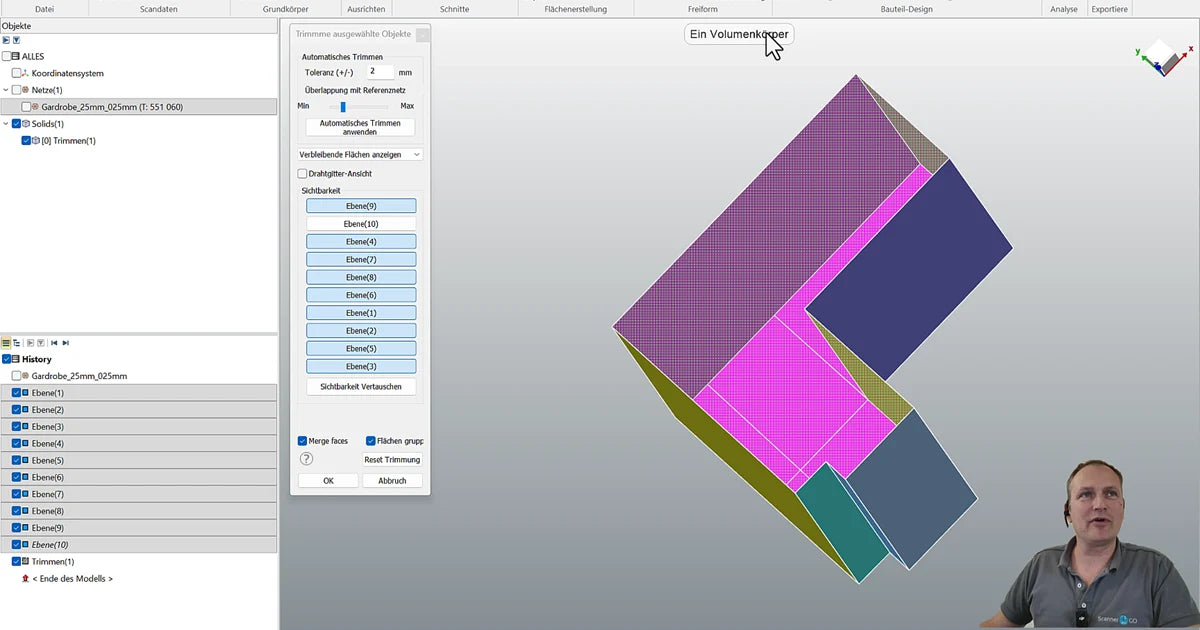
Task: Toggle Ebene(4) visibility button in dialog
Action: [x=361, y=242]
